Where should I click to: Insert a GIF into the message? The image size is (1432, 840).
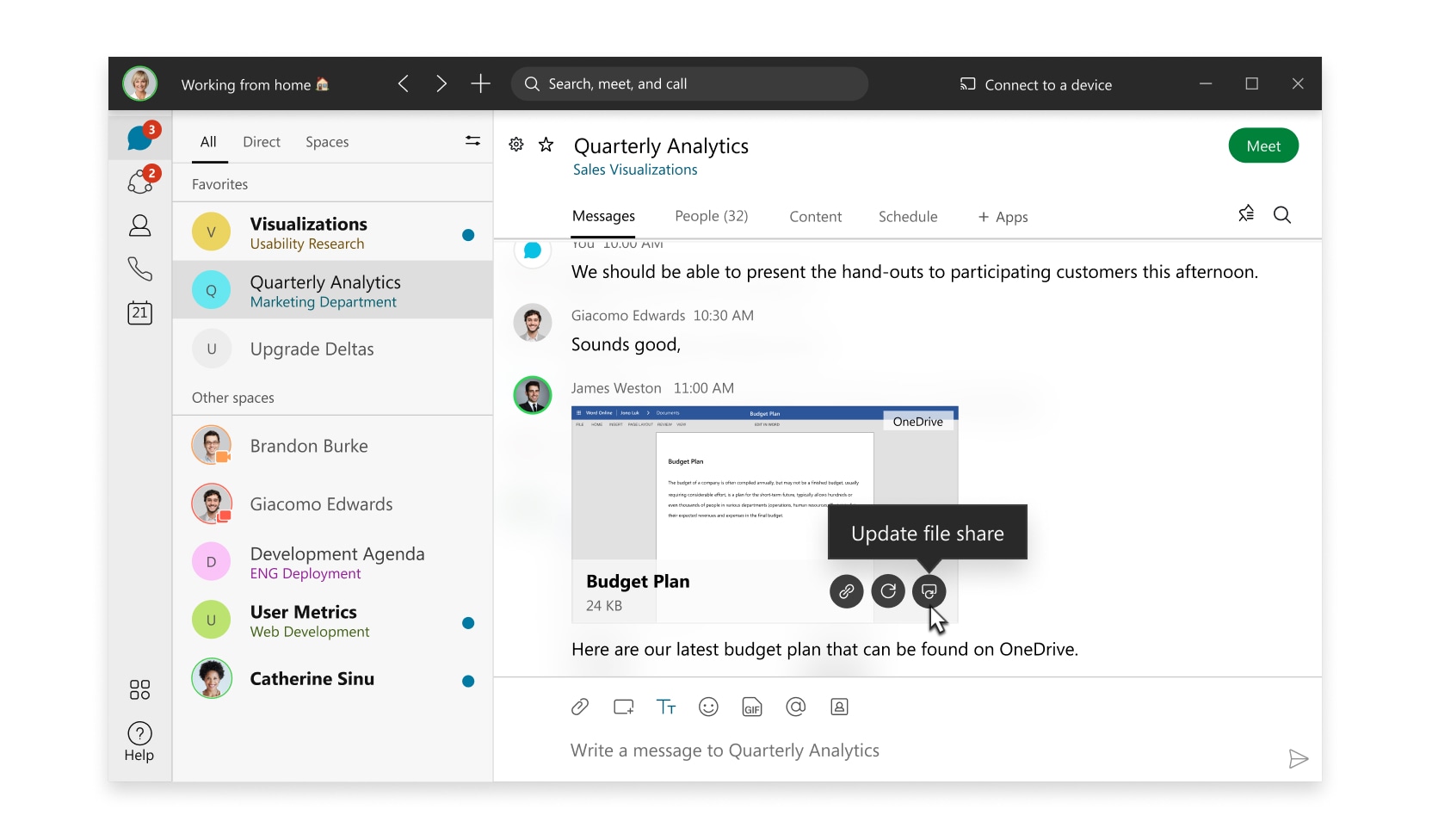pyautogui.click(x=752, y=707)
